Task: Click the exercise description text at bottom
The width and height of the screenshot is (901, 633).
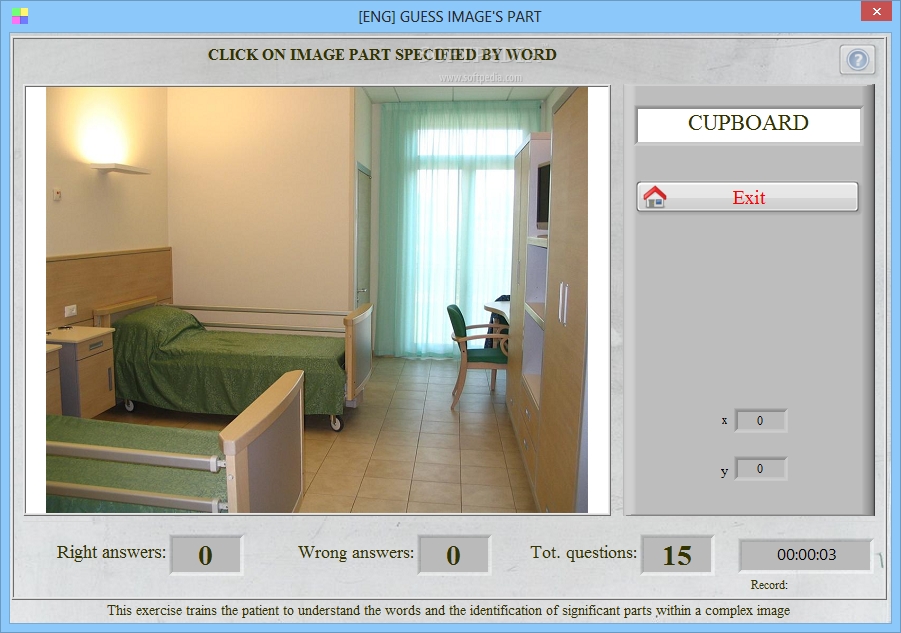Action: (x=448, y=610)
